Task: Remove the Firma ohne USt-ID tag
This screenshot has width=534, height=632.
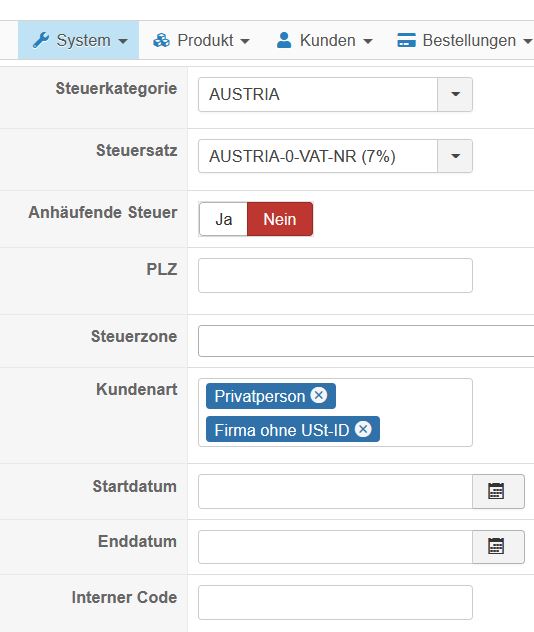Action: click(x=363, y=429)
